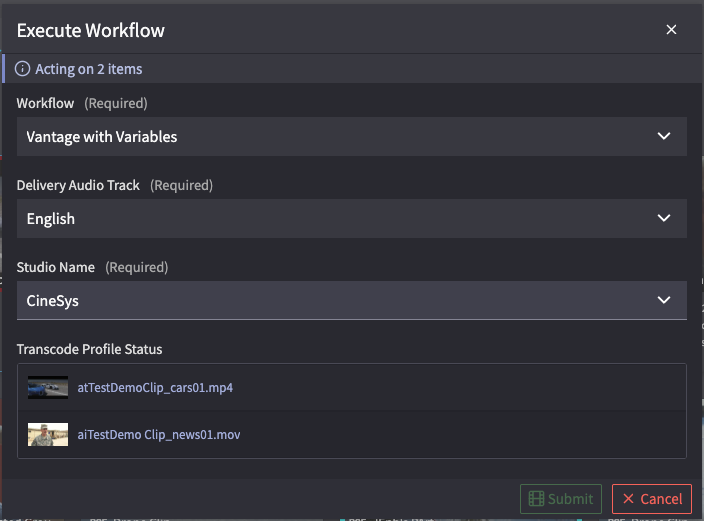Click the Acting on 2 items text
The image size is (704, 521).
pyautogui.click(x=88, y=69)
